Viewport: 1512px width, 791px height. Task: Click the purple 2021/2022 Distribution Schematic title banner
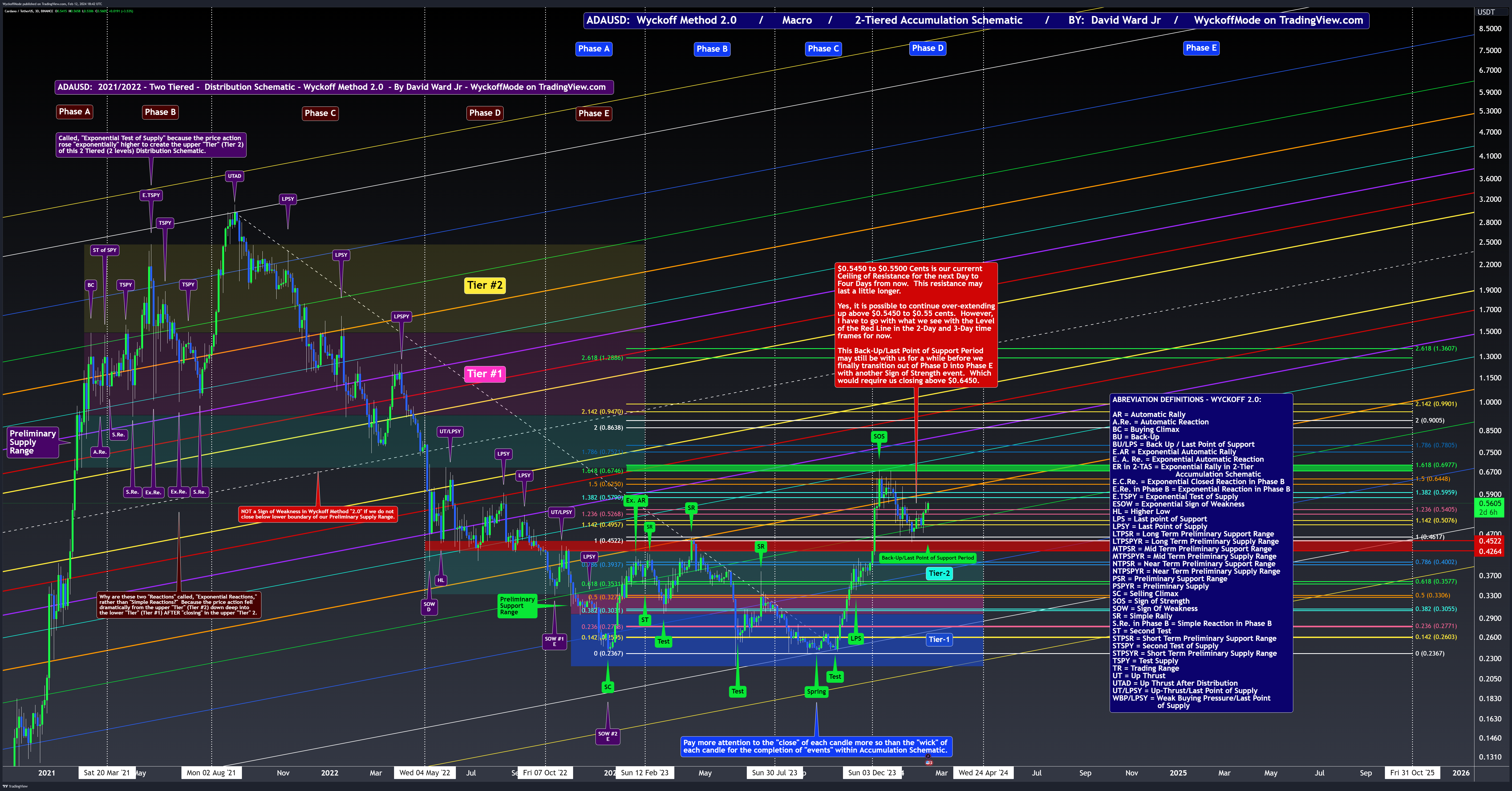click(x=334, y=87)
